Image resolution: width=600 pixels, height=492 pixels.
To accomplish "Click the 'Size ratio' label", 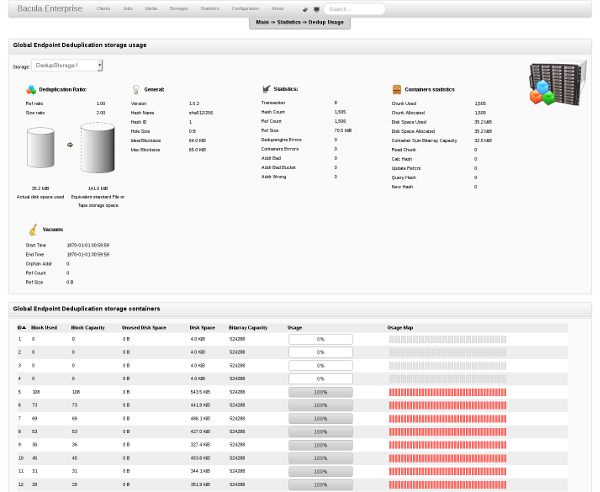I will pyautogui.click(x=35, y=113).
